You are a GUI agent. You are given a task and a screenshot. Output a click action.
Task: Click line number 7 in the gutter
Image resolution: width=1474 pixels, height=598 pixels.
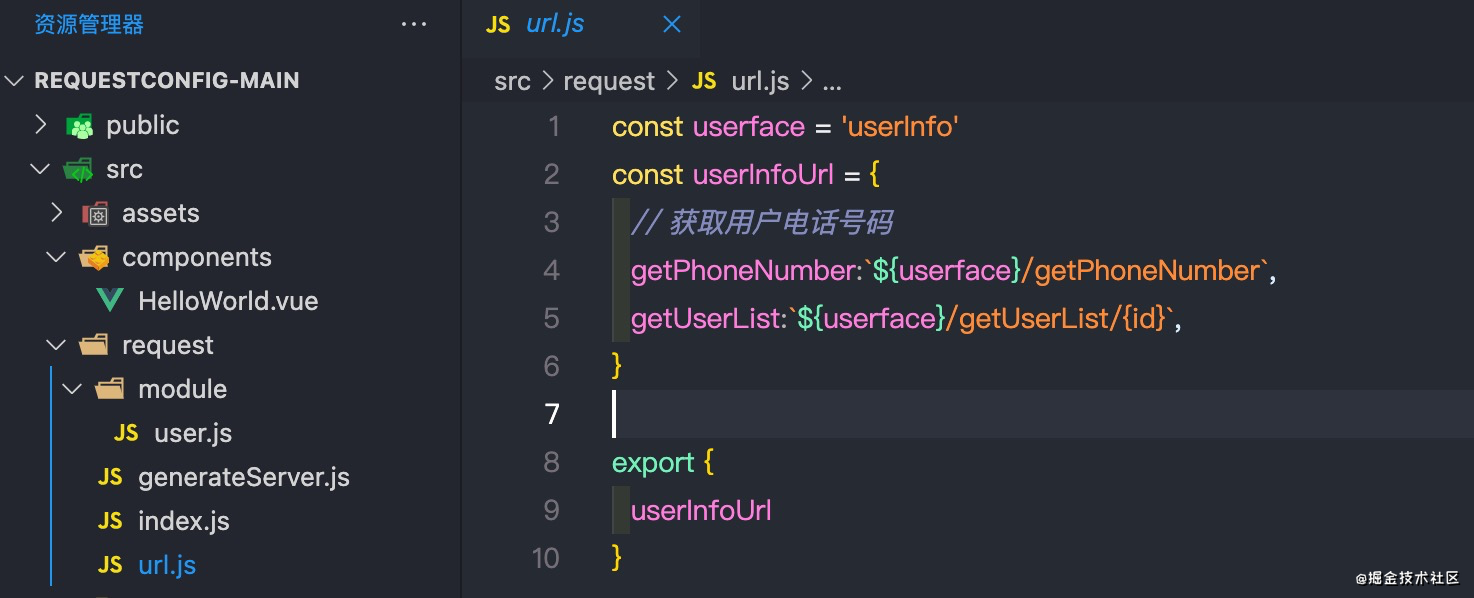[x=552, y=414]
